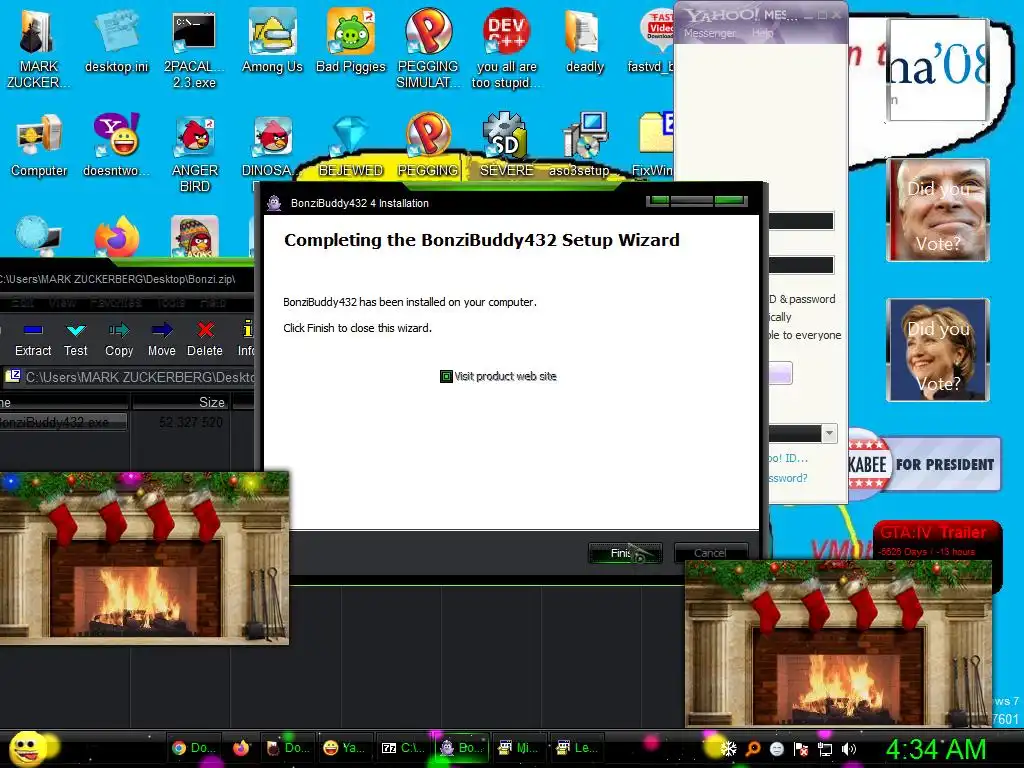Click the Firefox taskbar icon
Screen dimensions: 1024x768
pyautogui.click(x=241, y=748)
